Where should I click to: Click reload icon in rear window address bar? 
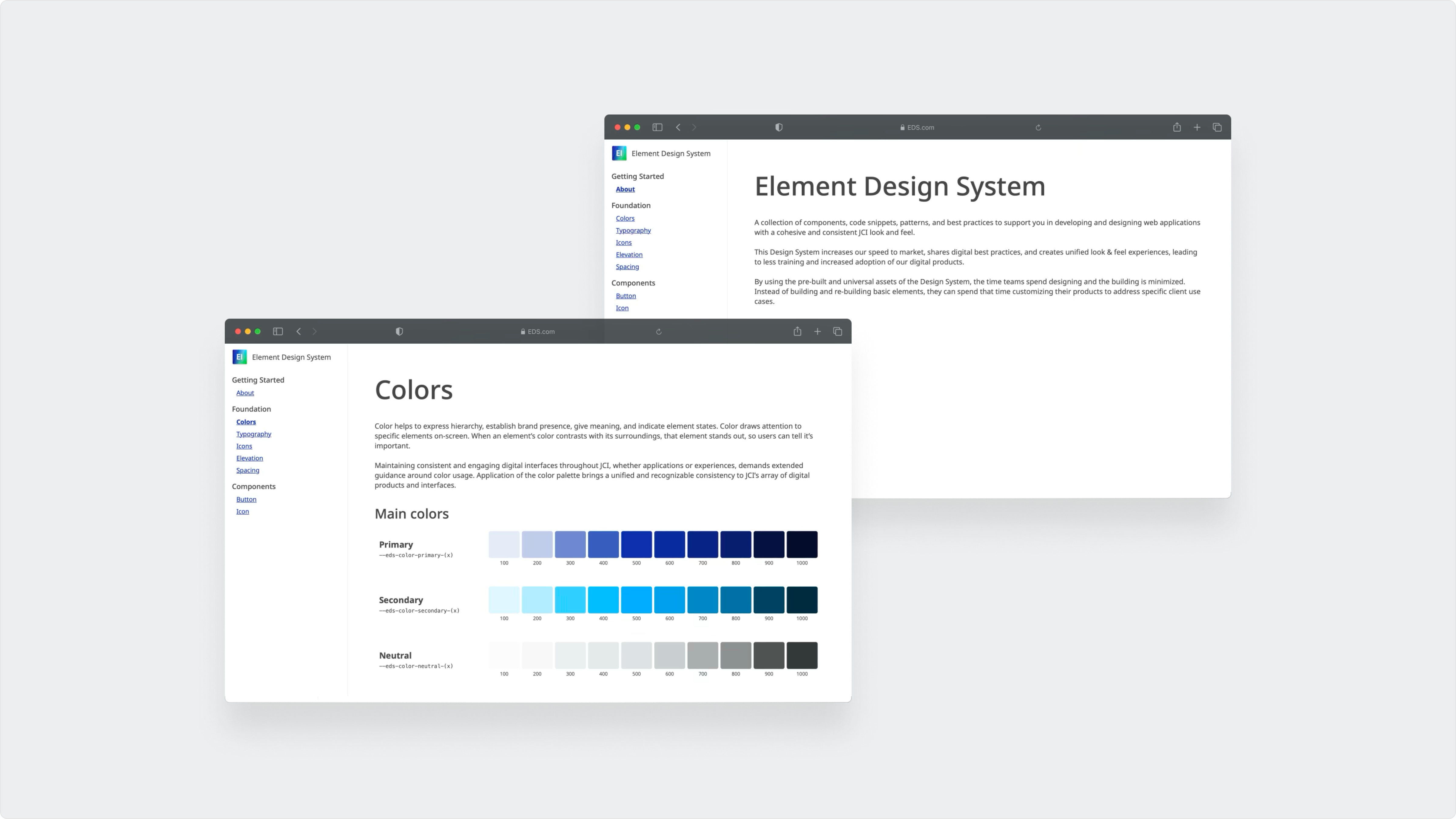[x=1038, y=128]
